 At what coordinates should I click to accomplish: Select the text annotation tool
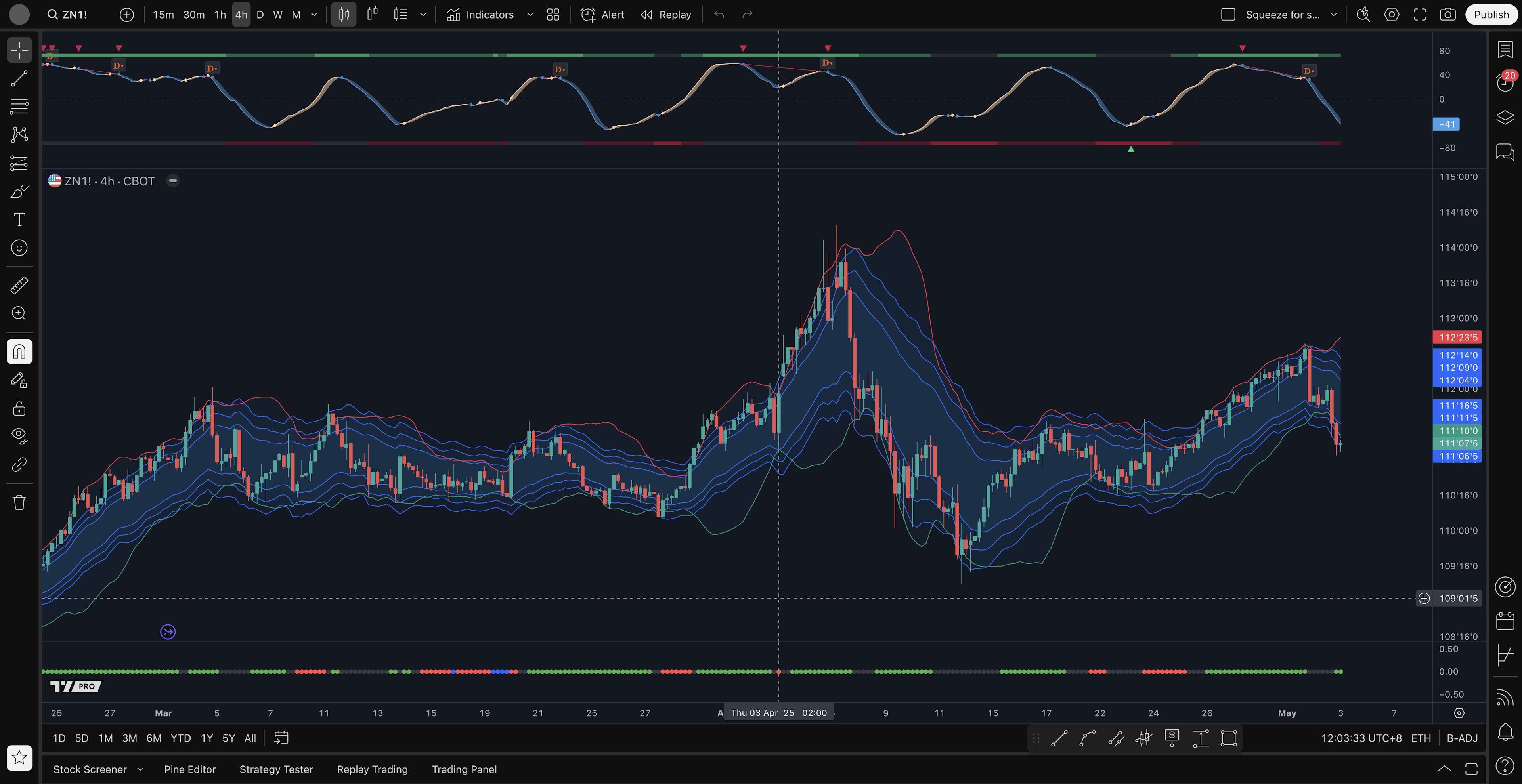tap(19, 219)
